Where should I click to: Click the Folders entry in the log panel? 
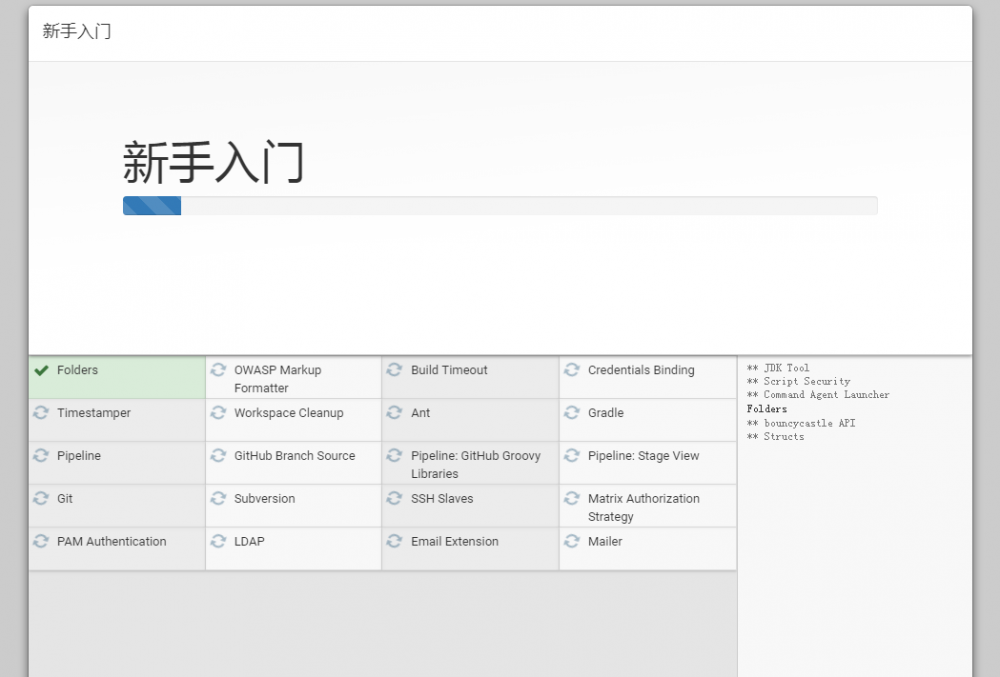tap(766, 409)
